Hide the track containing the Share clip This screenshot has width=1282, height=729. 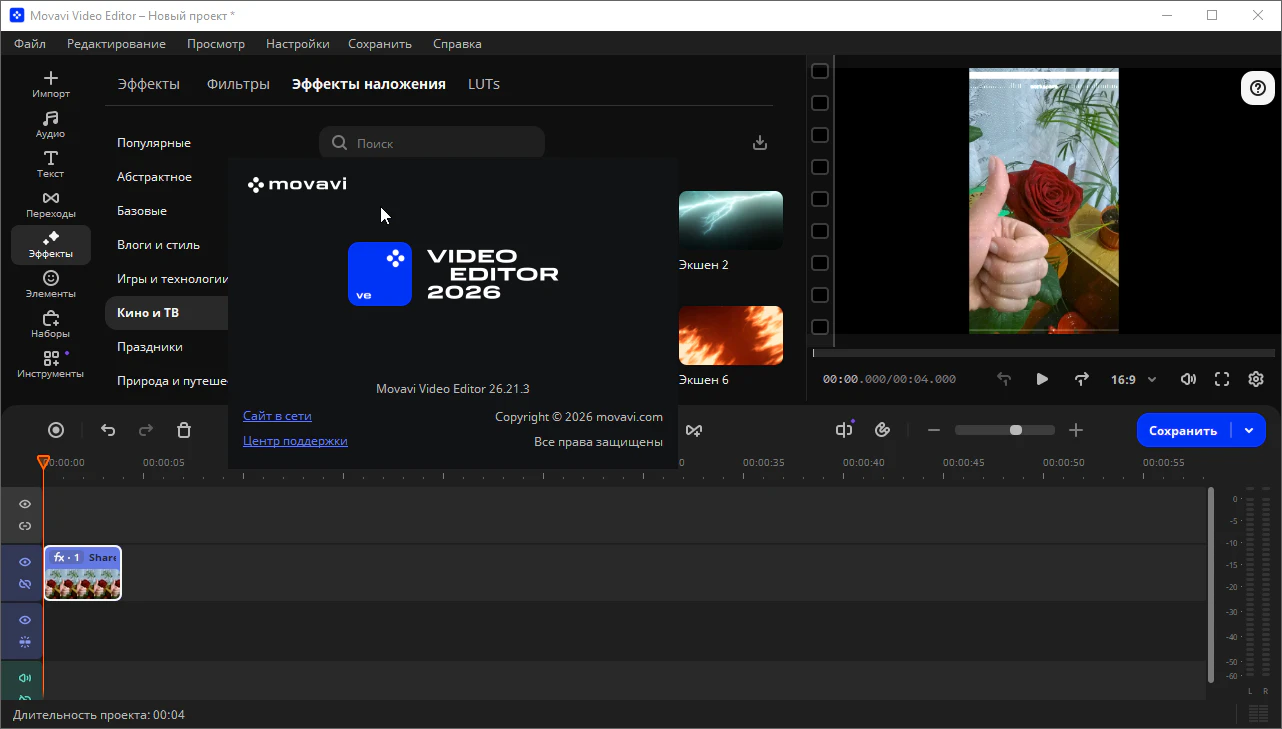[x=25, y=562]
